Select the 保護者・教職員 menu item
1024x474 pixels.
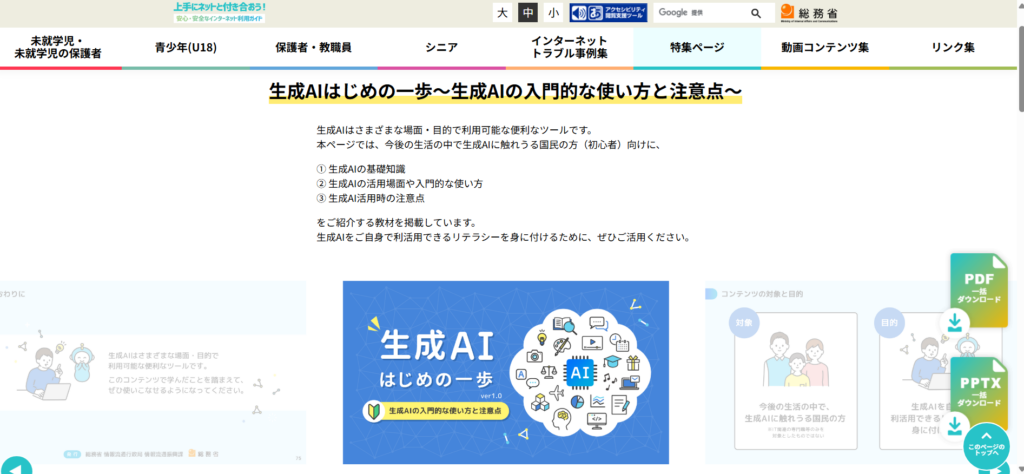pos(313,47)
